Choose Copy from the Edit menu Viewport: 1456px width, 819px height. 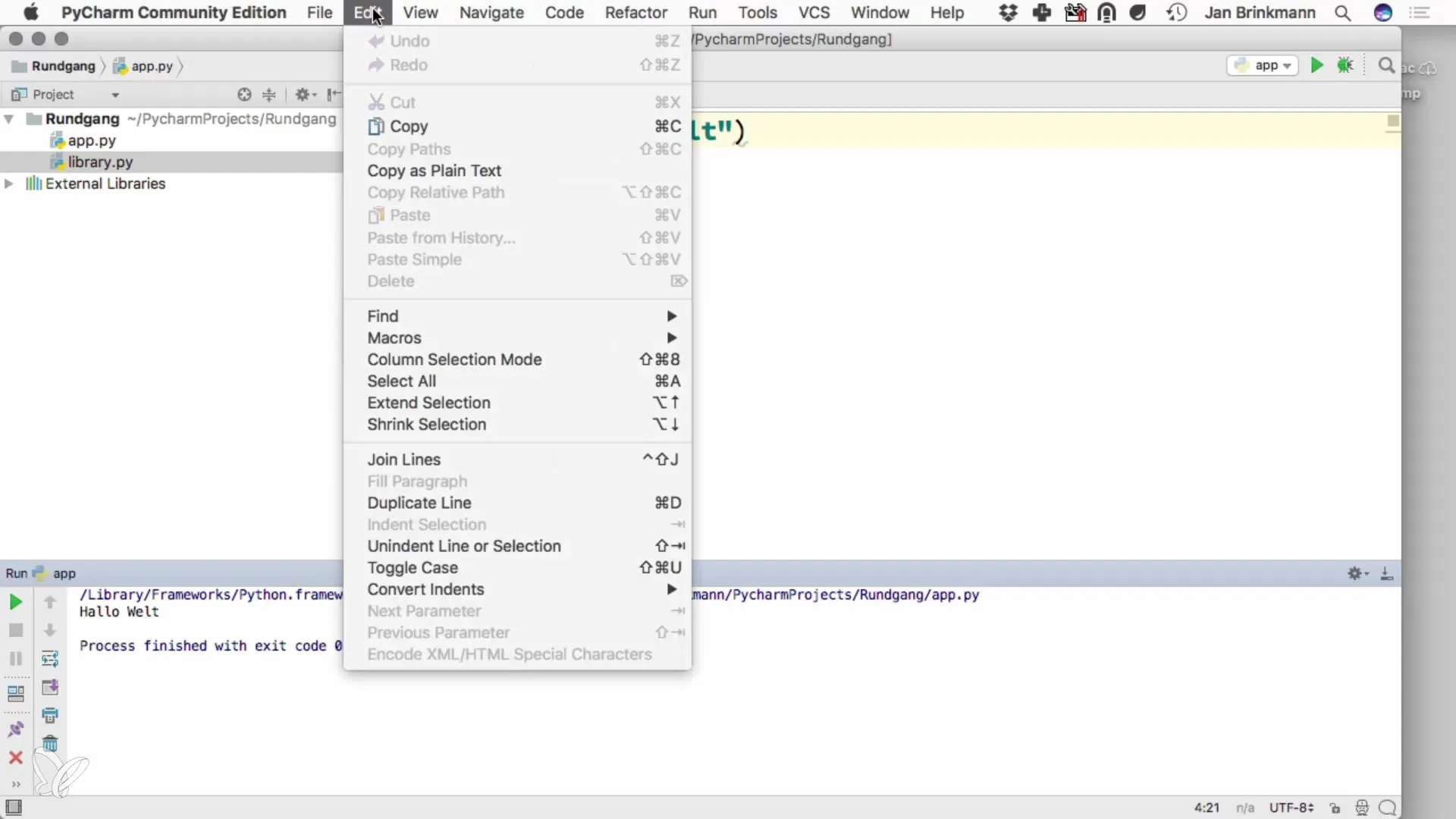point(518,127)
